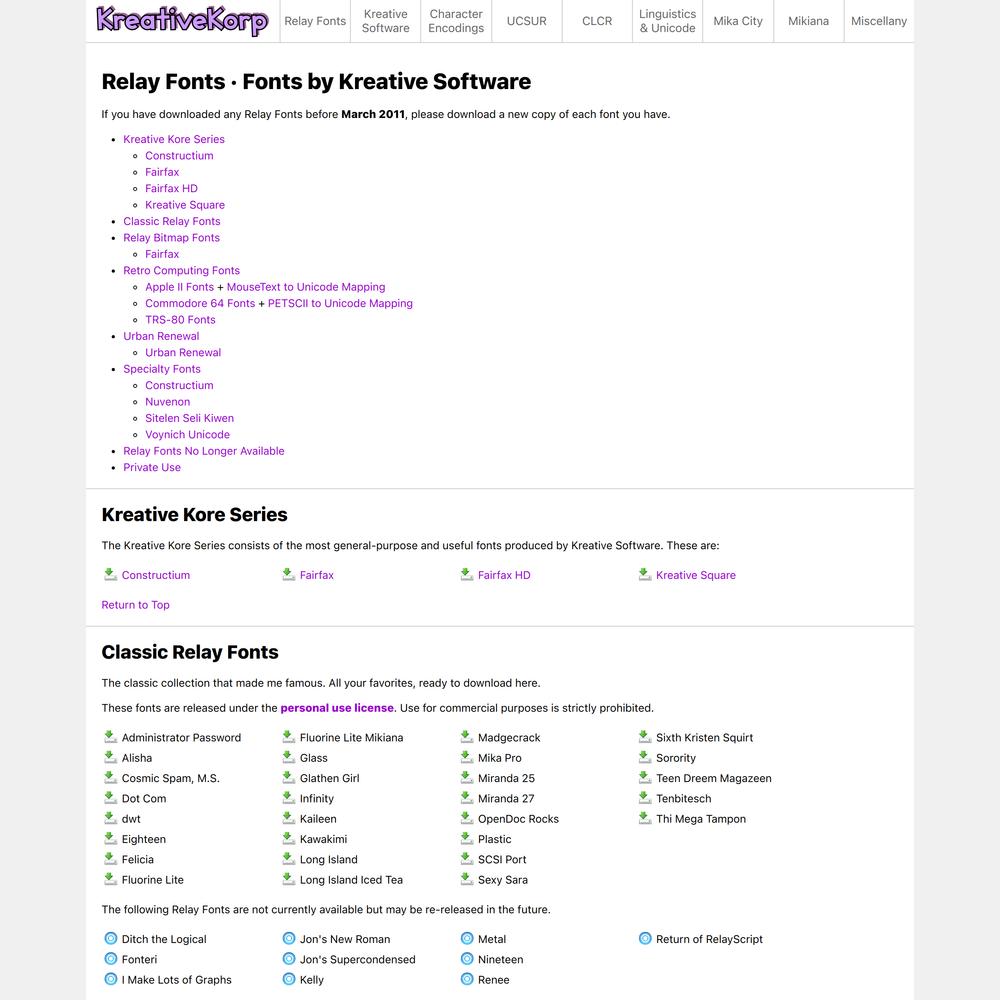Click download icon beside Kreative Square
The image size is (1000, 1000).
tap(645, 575)
